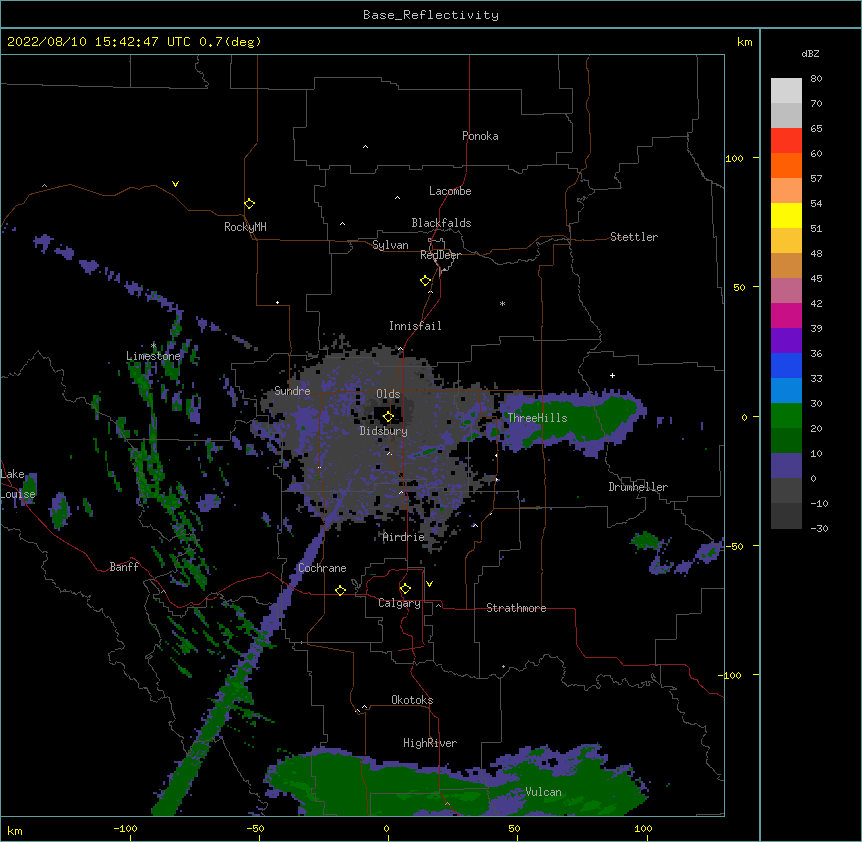Click the Drumheller city label
Viewport: 862px width, 842px height.
point(638,487)
